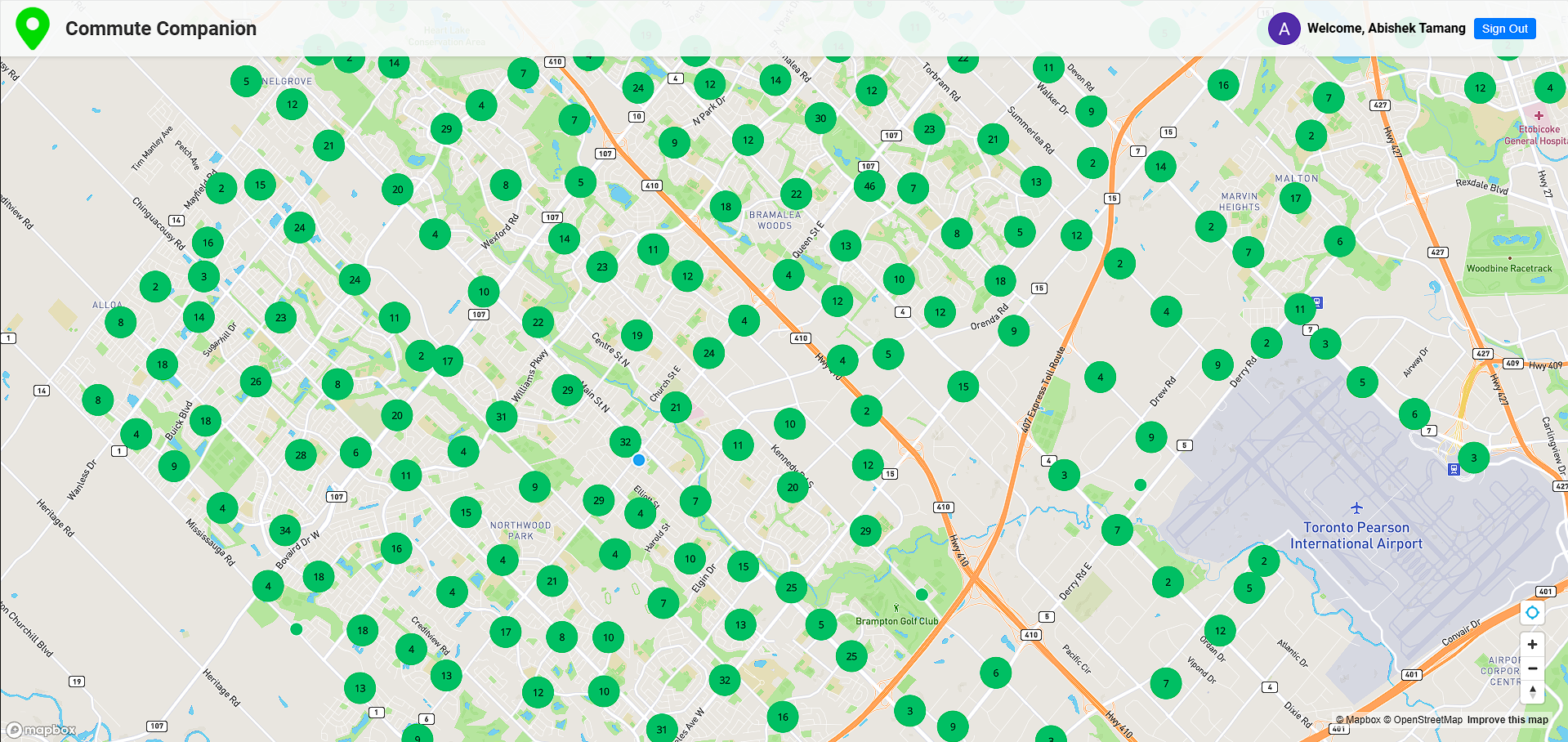The width and height of the screenshot is (1568, 742).
Task: Click the cluster marker labeled 26 near Buick Blvd
Action: click(256, 381)
